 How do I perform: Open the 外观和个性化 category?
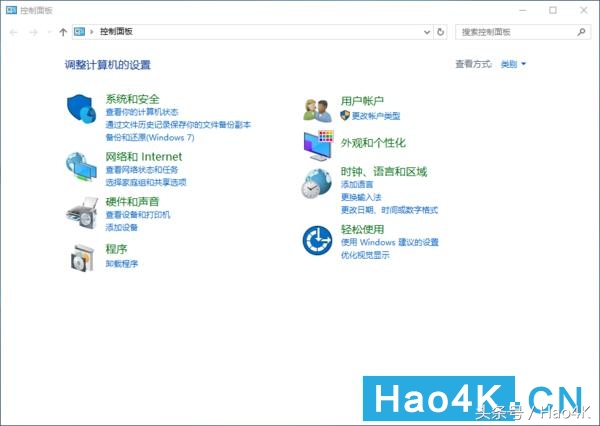pyautogui.click(x=373, y=143)
